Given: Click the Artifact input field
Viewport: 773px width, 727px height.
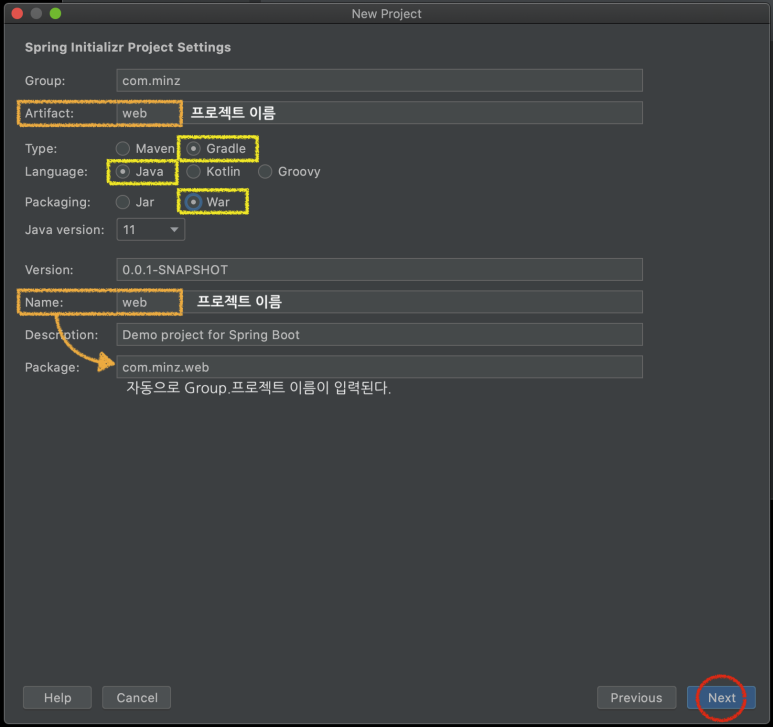Looking at the screenshot, I should [x=379, y=113].
